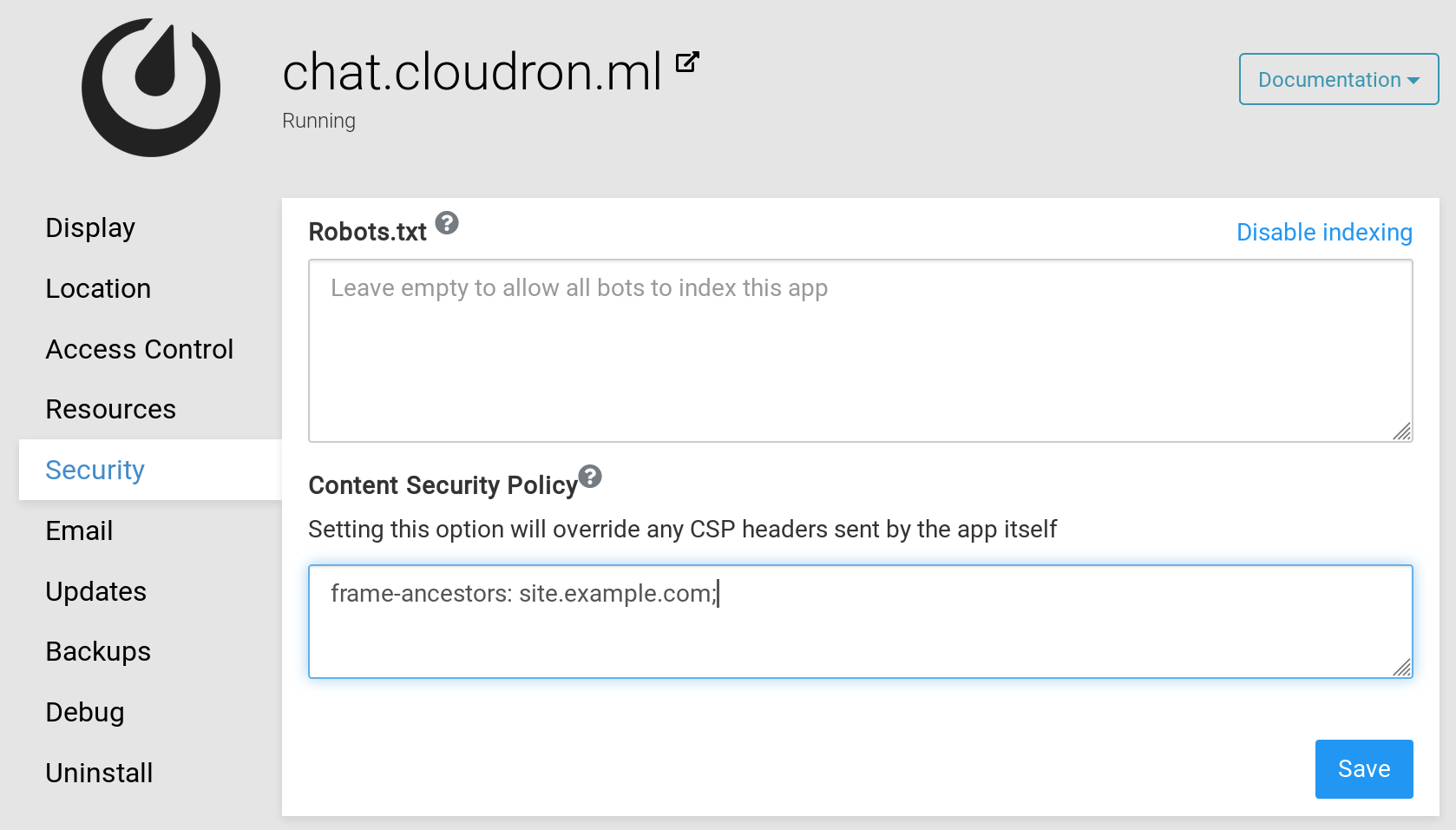This screenshot has width=1456, height=830.
Task: Open the Resources section
Action: pos(110,409)
